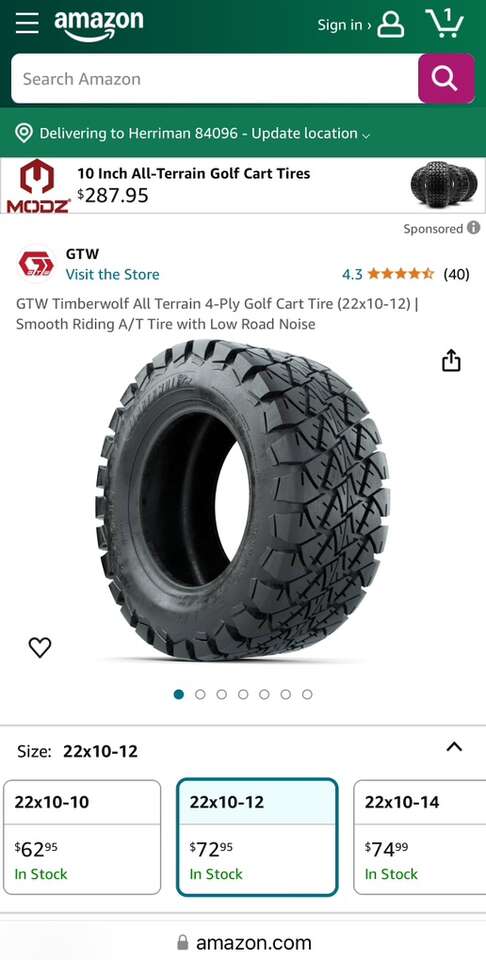Screen dimensions: 486x960
Task: Select the 22x10-10 size option
Action: (x=82, y=837)
